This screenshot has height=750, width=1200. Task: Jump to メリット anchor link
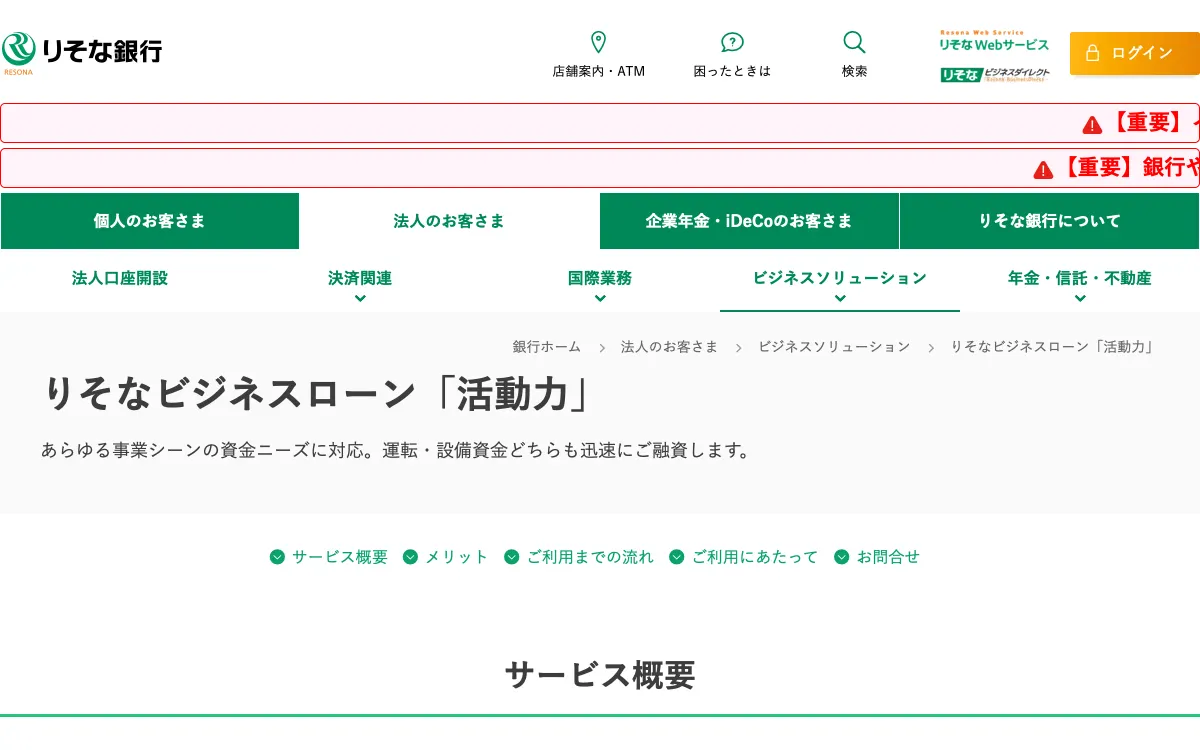click(x=457, y=557)
